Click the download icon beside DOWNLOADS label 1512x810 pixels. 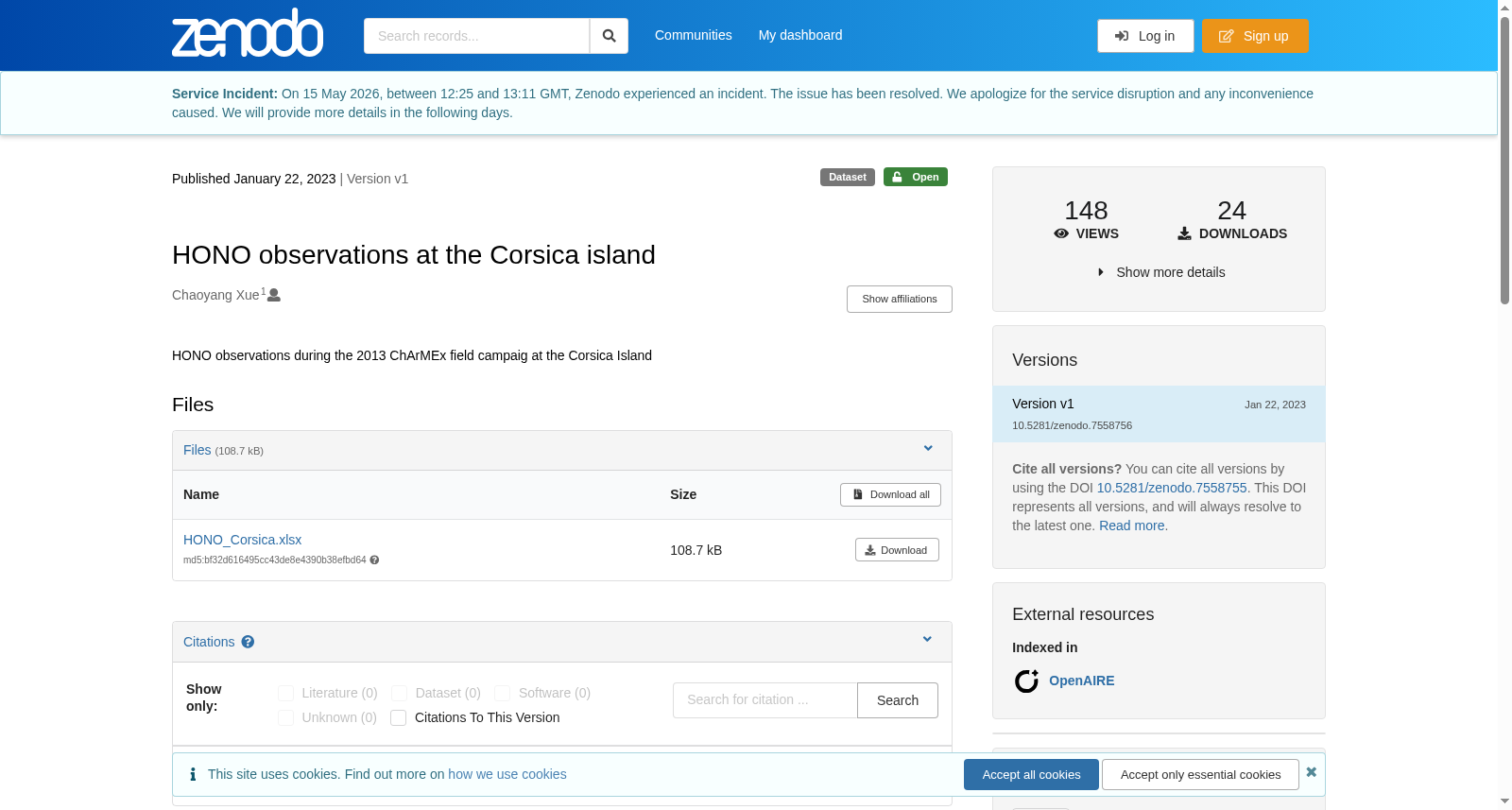tap(1184, 233)
